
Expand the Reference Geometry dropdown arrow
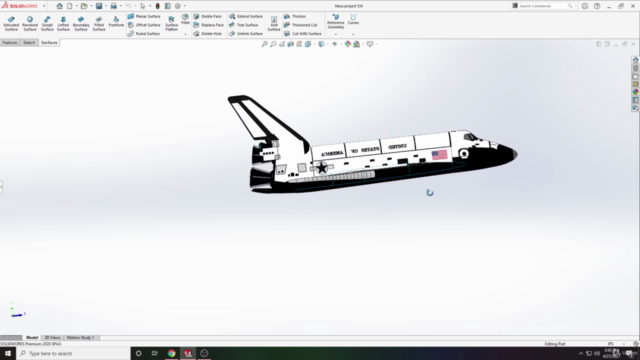[336, 34]
